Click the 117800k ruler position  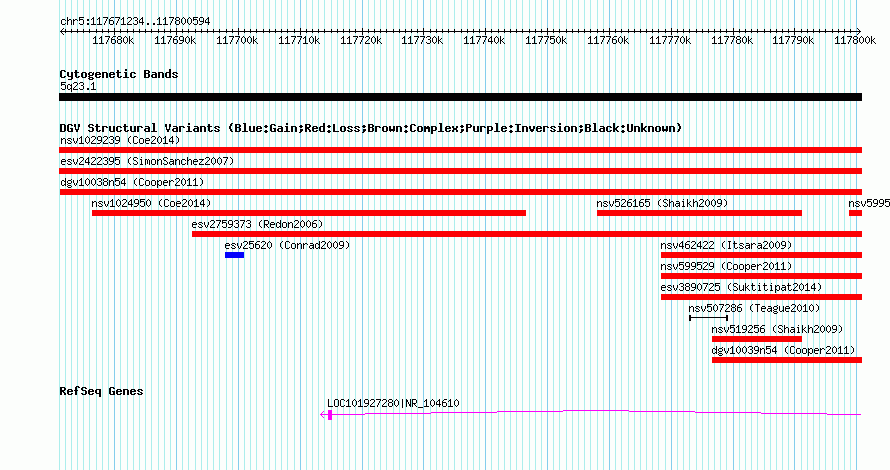[855, 40]
